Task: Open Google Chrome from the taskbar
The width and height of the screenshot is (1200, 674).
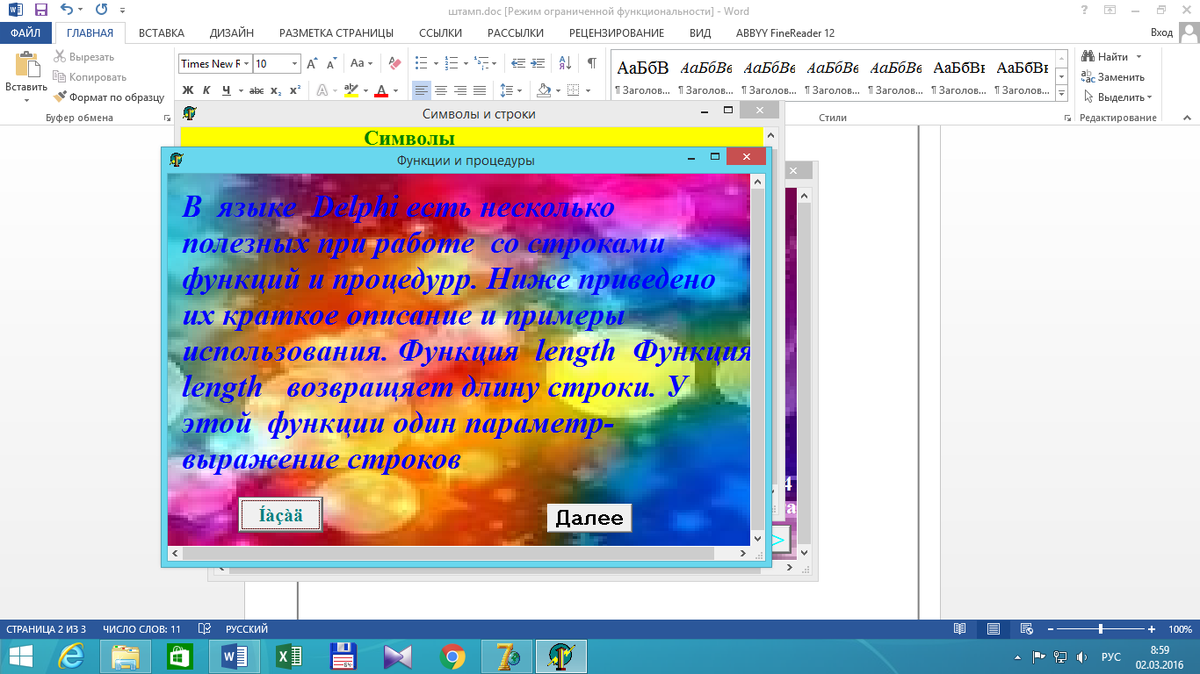Action: (452, 656)
